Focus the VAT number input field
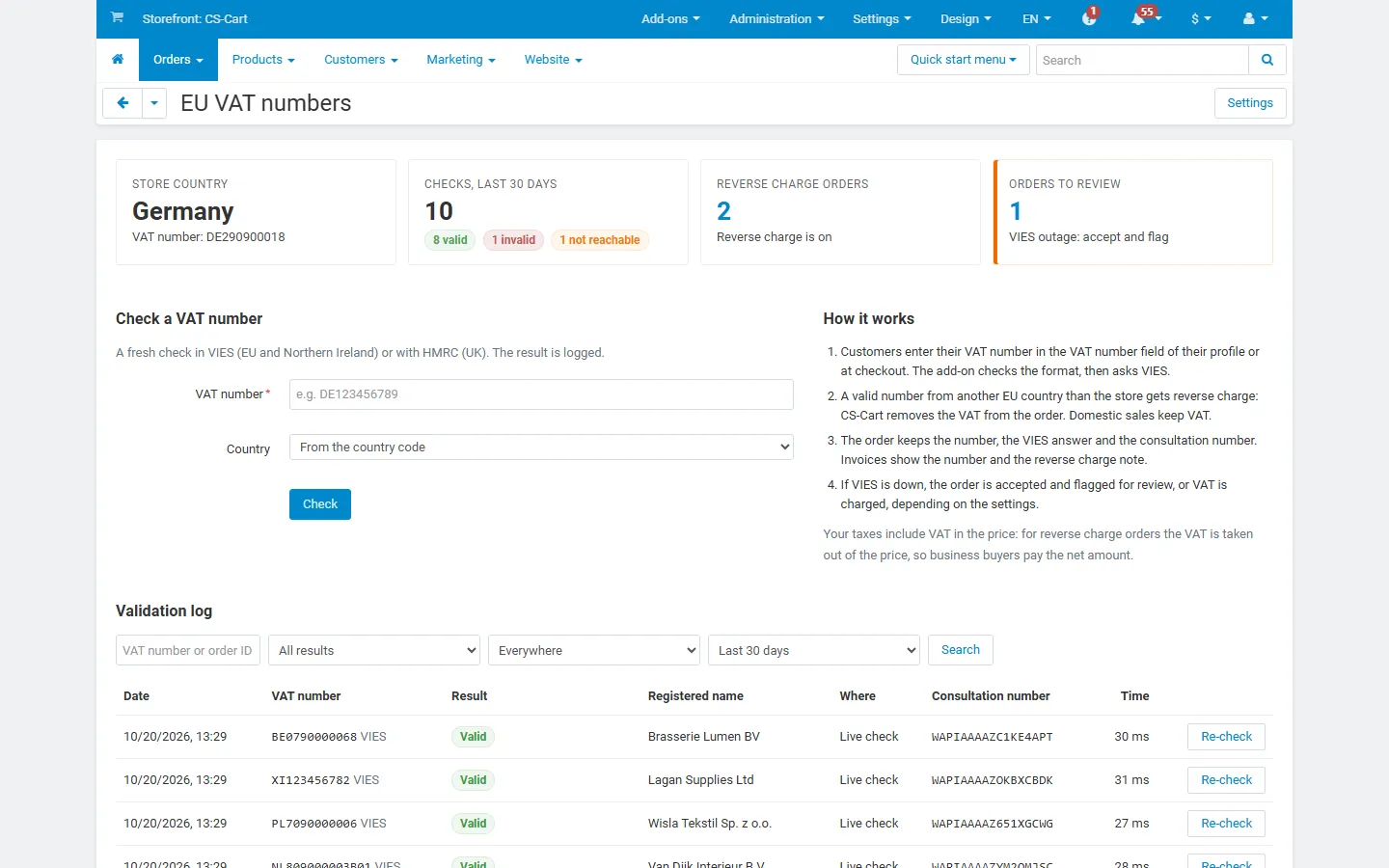This screenshot has width=1389, height=868. point(541,394)
